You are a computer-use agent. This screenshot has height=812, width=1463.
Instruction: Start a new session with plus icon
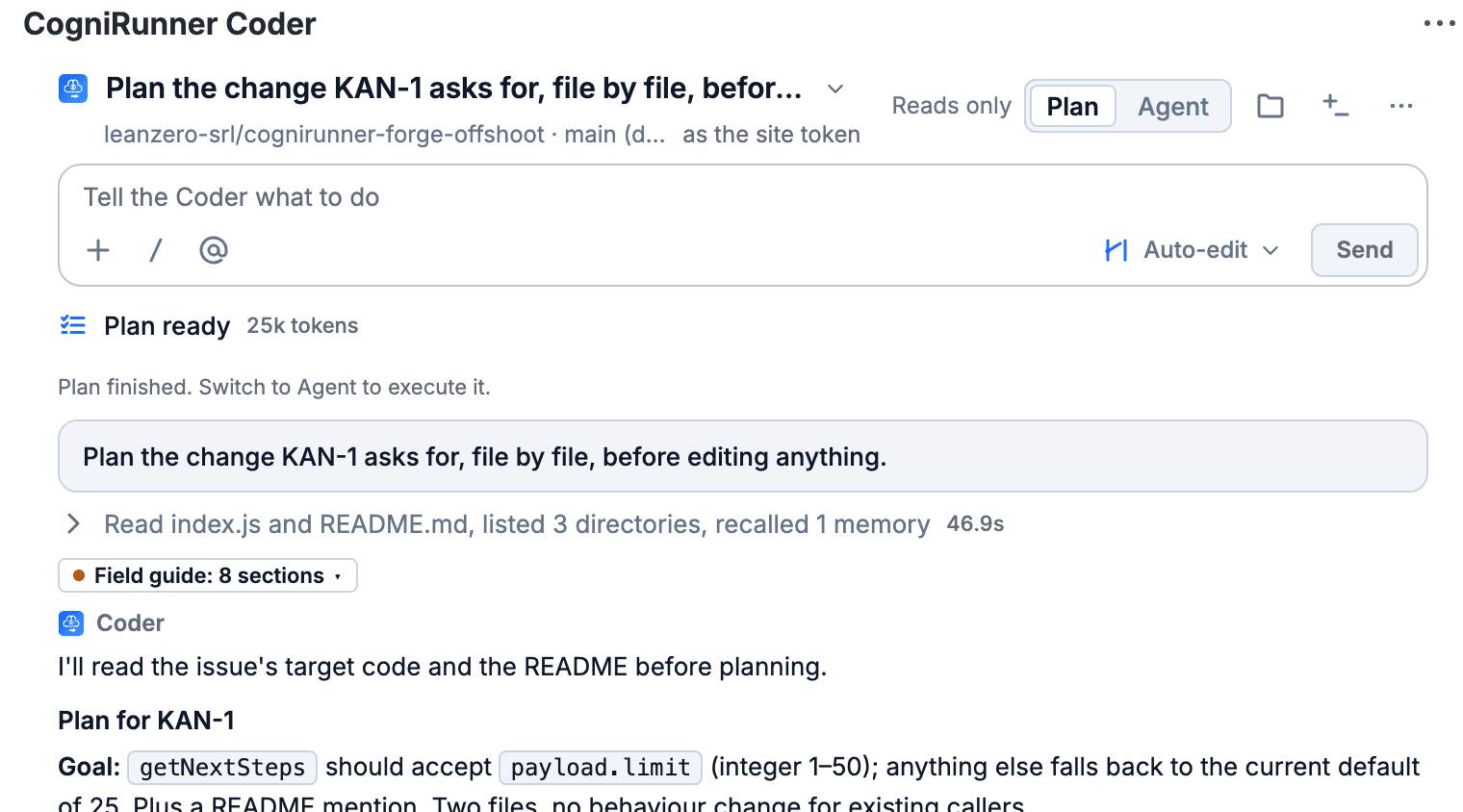point(1335,106)
